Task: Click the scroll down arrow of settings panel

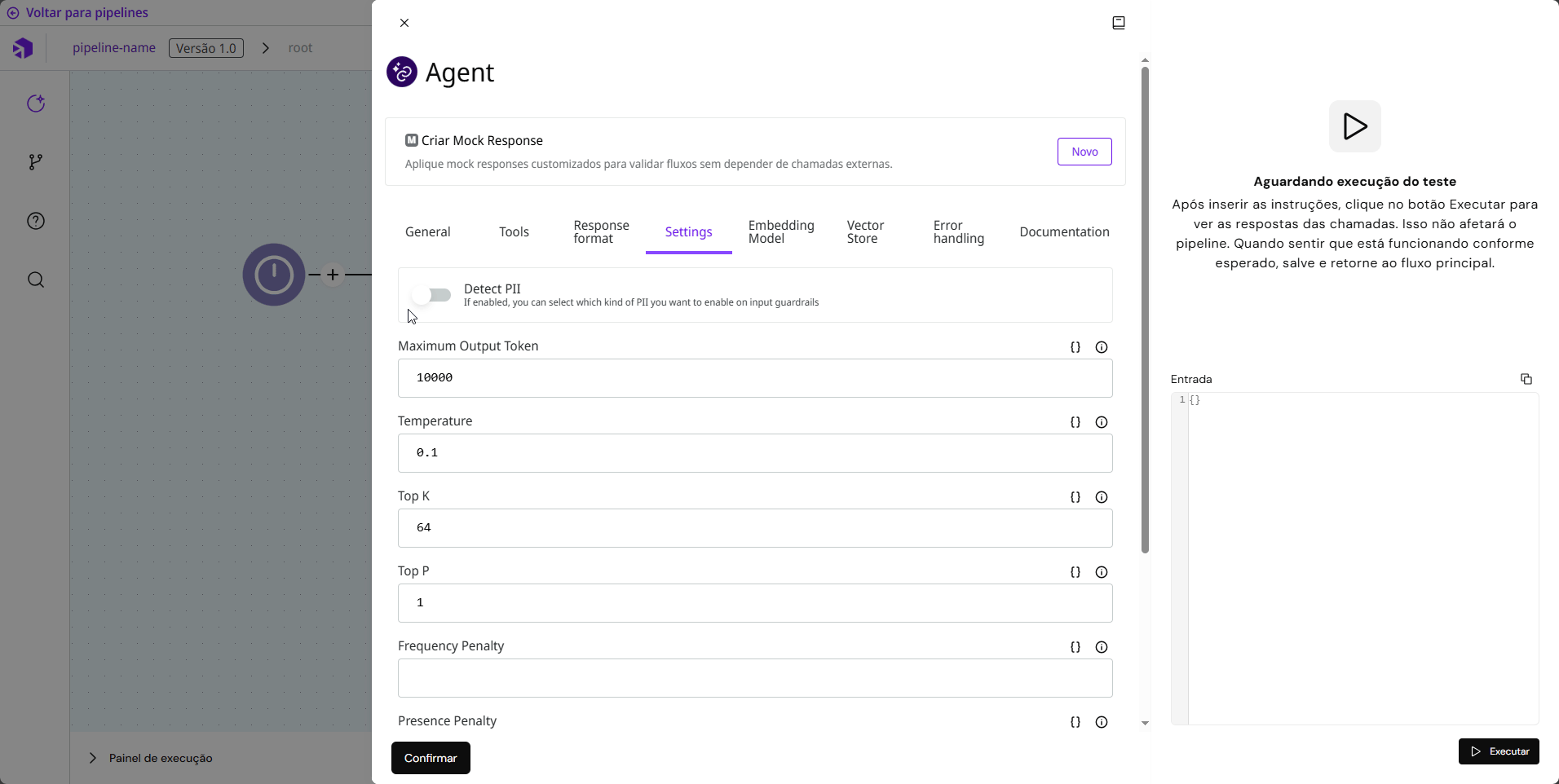Action: [x=1145, y=723]
